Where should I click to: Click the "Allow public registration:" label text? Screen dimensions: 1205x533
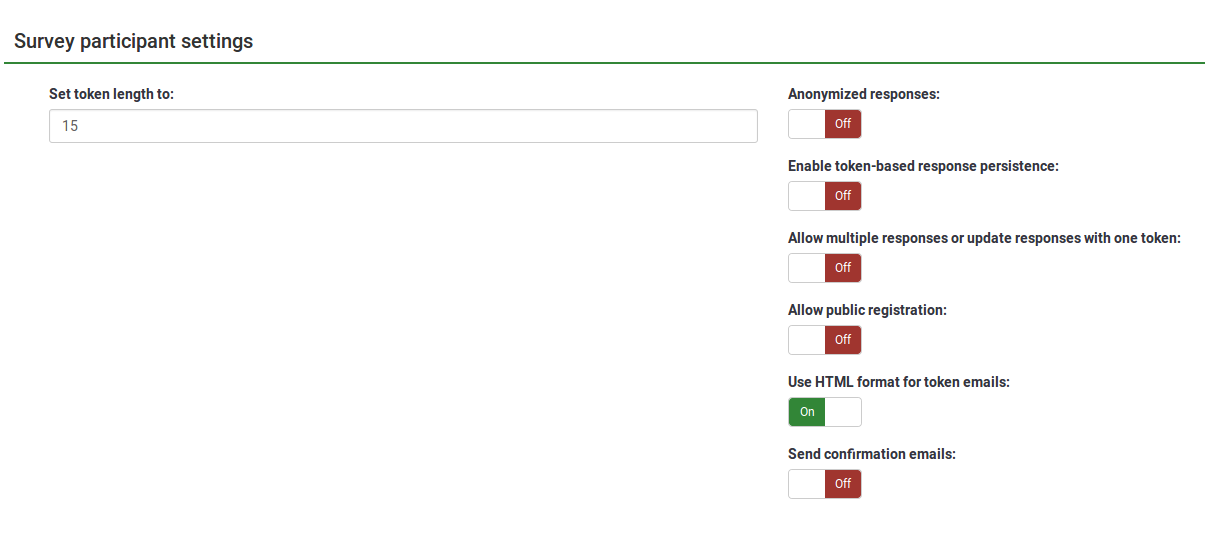(867, 310)
